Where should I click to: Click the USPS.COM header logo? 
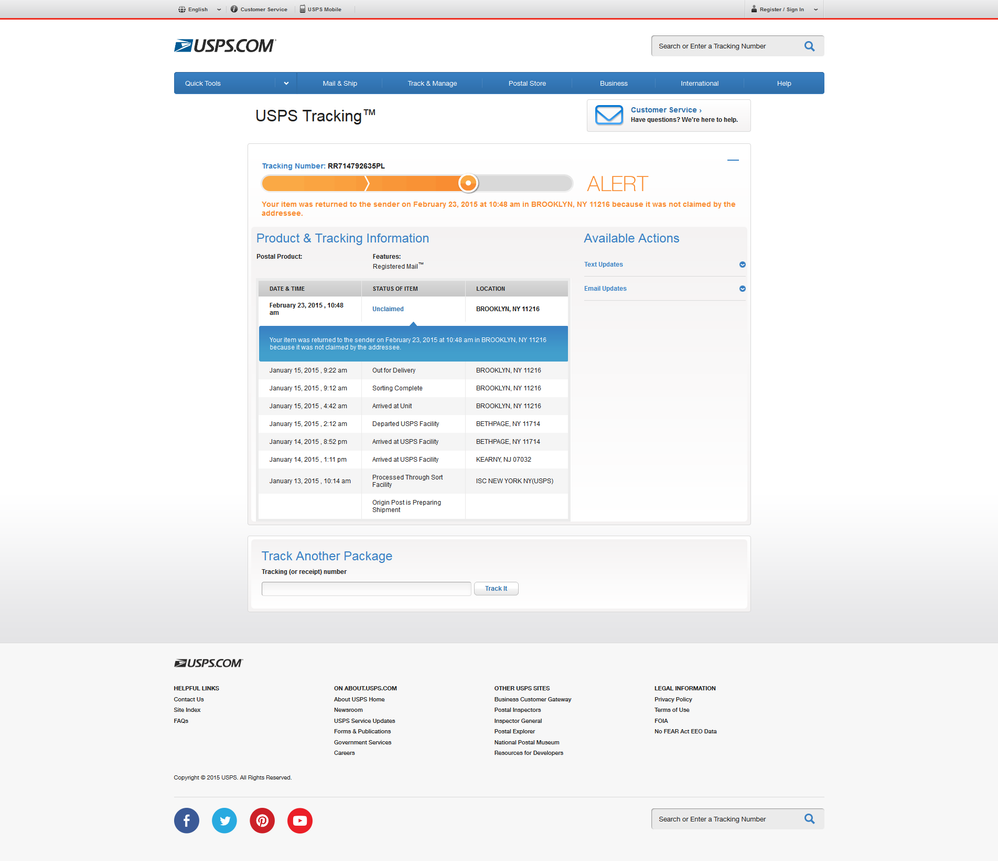coord(225,46)
